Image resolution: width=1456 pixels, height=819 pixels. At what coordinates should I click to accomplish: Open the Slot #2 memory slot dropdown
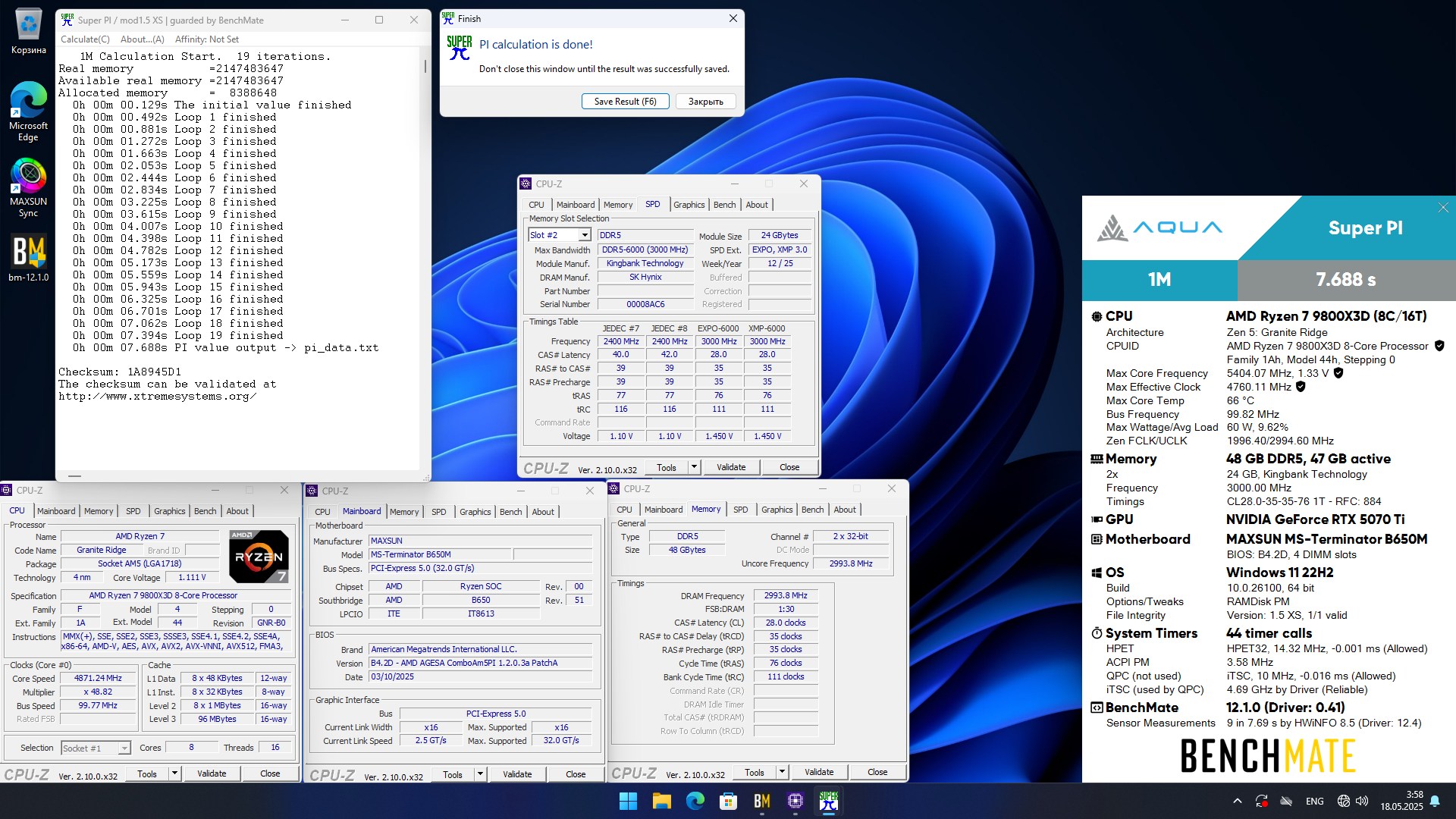point(560,235)
